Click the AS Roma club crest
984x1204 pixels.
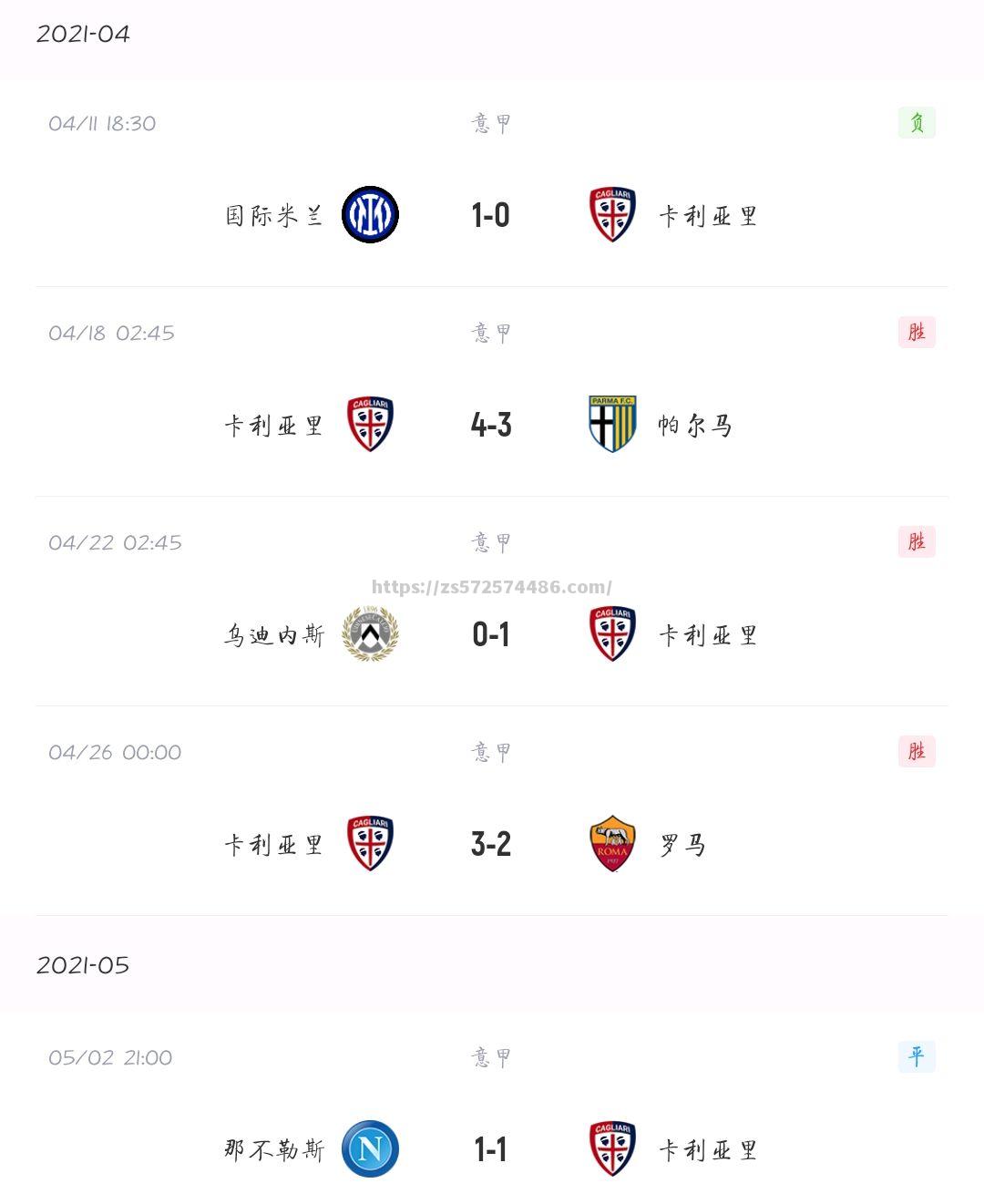click(612, 844)
